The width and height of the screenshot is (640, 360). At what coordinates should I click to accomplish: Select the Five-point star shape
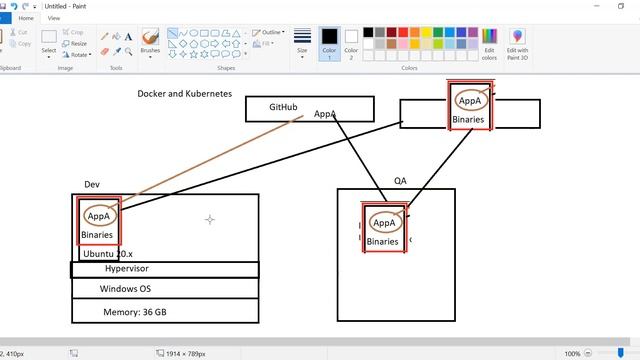194,54
